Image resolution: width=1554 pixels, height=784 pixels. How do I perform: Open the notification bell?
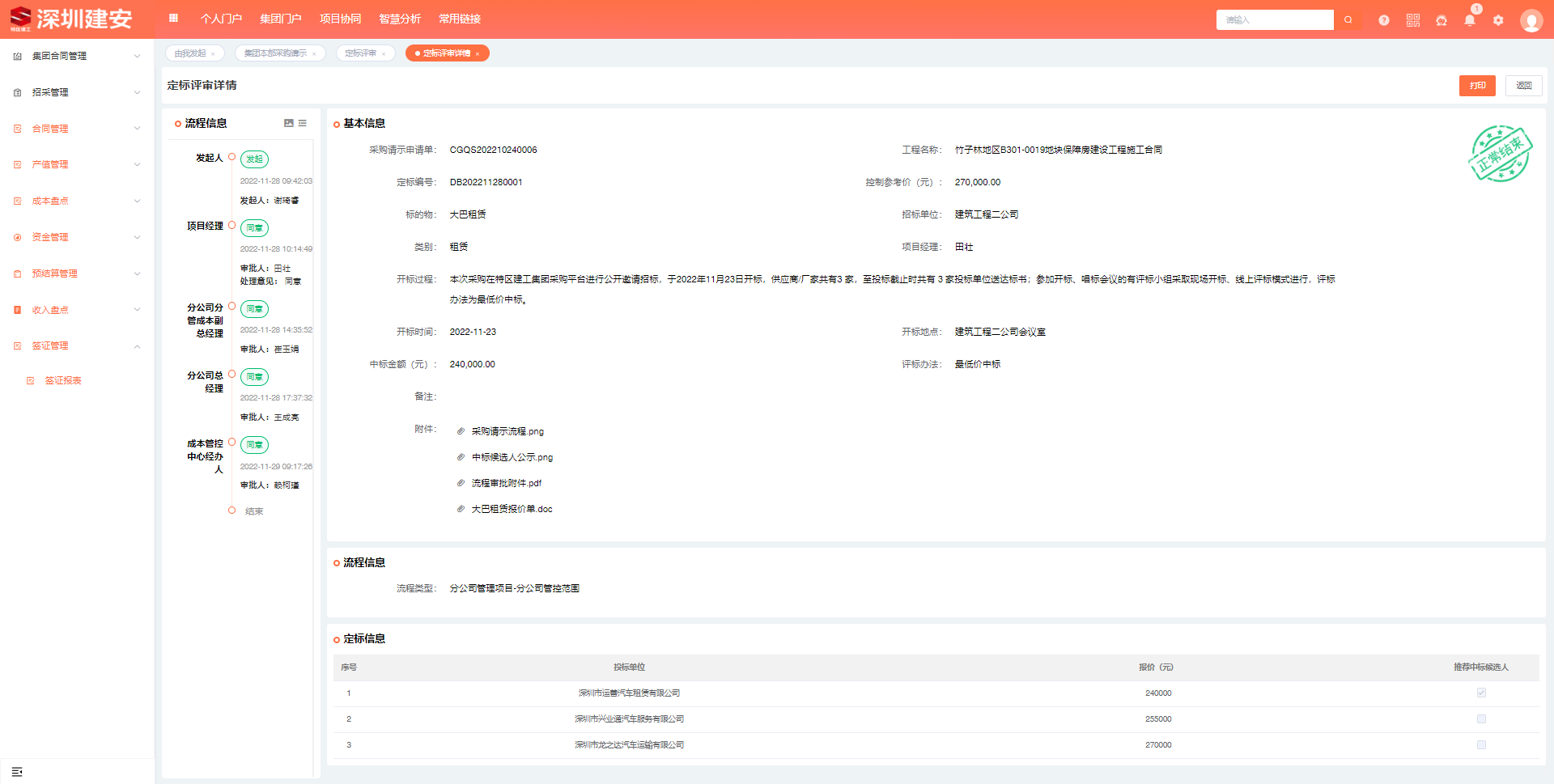point(1470,20)
